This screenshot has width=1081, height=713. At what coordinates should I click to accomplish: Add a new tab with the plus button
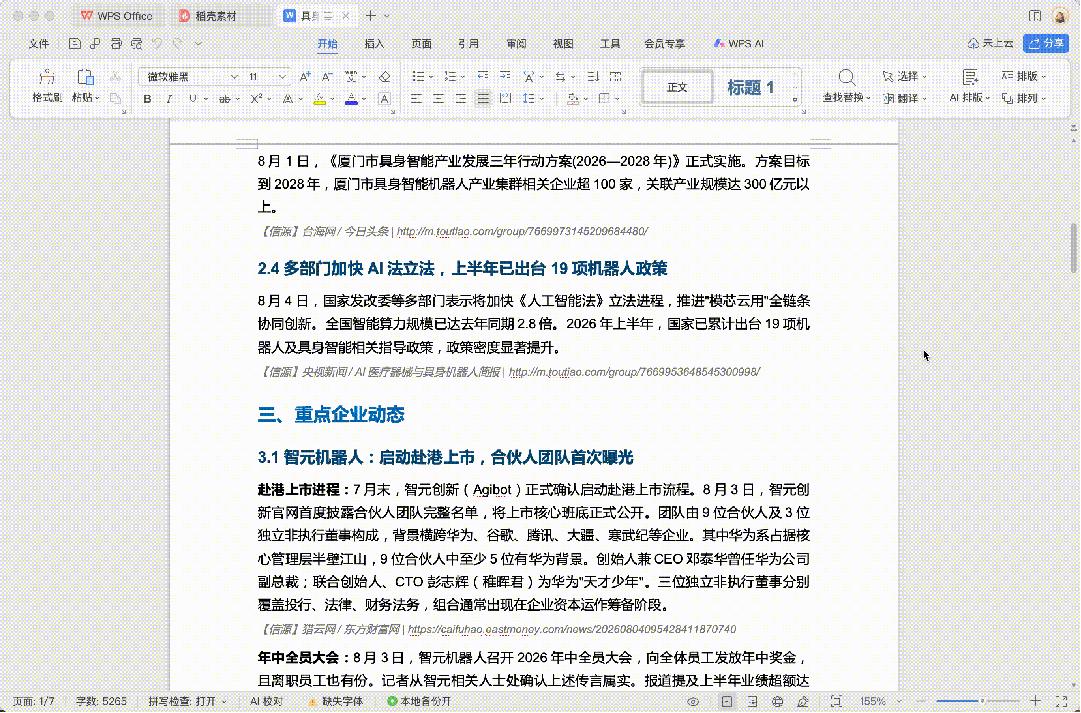pyautogui.click(x=371, y=16)
